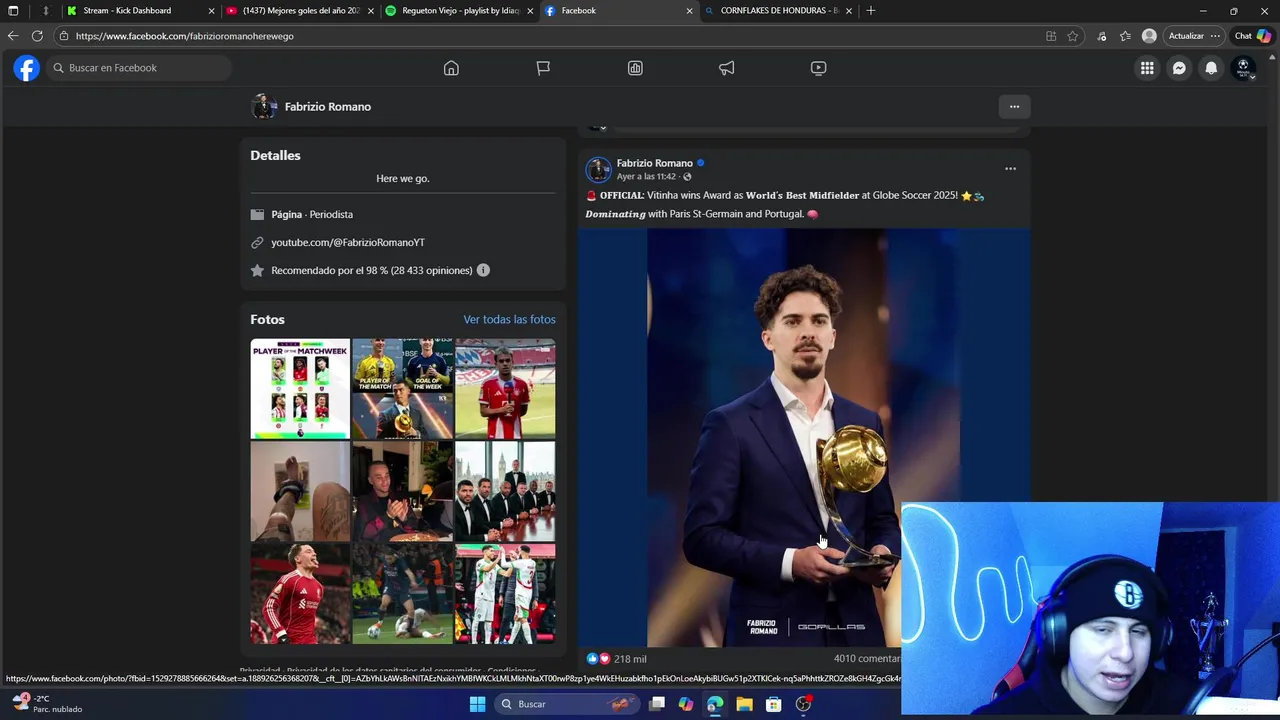
Task: Open the Facebook menu grid icon
Action: click(x=1147, y=68)
